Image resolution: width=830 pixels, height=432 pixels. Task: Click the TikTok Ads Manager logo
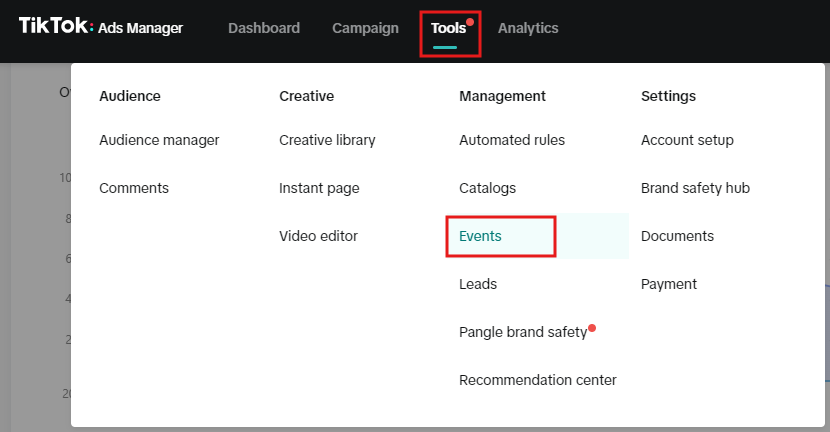(x=101, y=26)
